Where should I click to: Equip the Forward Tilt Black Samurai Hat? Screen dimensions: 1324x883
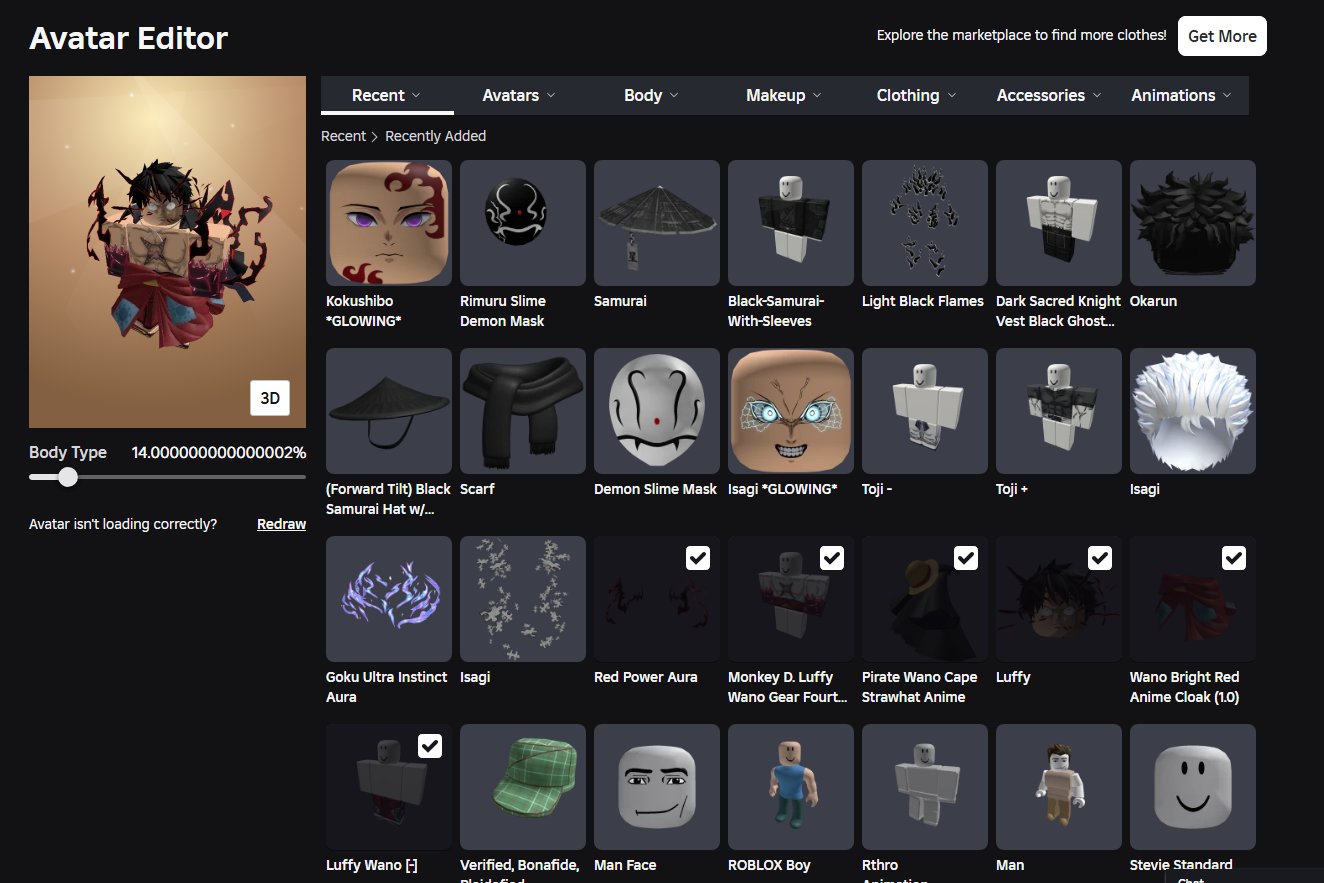389,411
